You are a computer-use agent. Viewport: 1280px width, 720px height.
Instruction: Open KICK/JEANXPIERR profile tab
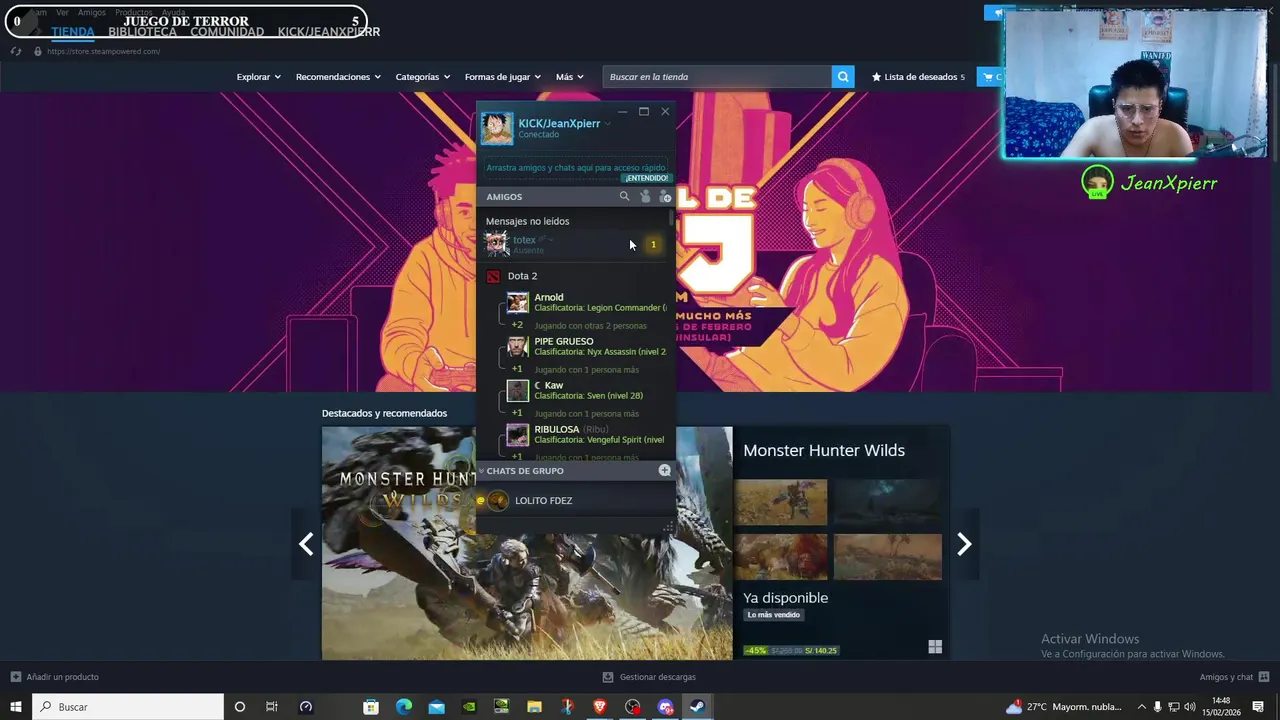329,32
